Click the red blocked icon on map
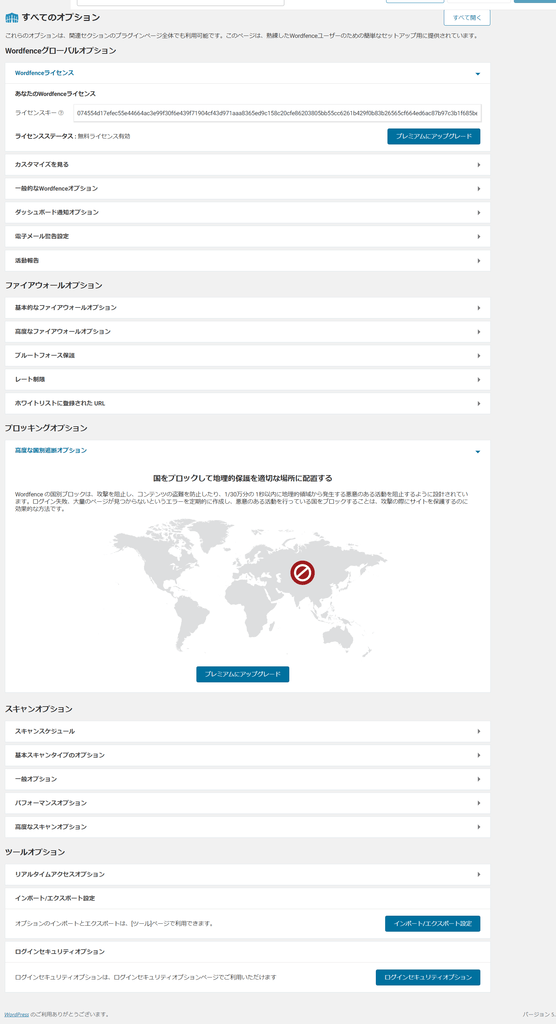Screen dimensions: 556x1024 303,573
